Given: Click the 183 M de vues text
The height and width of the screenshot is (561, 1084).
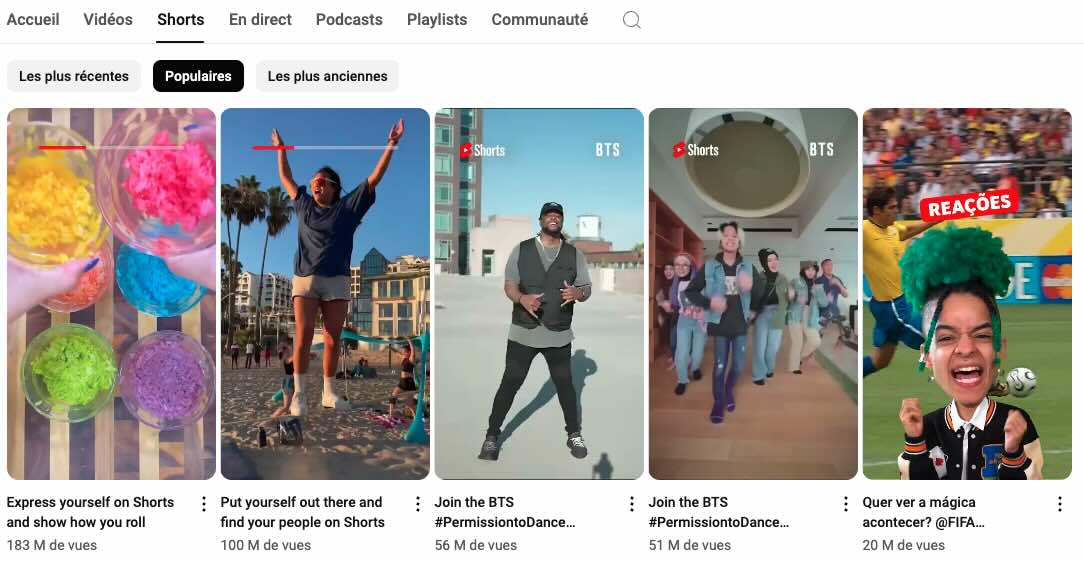Looking at the screenshot, I should click(52, 545).
